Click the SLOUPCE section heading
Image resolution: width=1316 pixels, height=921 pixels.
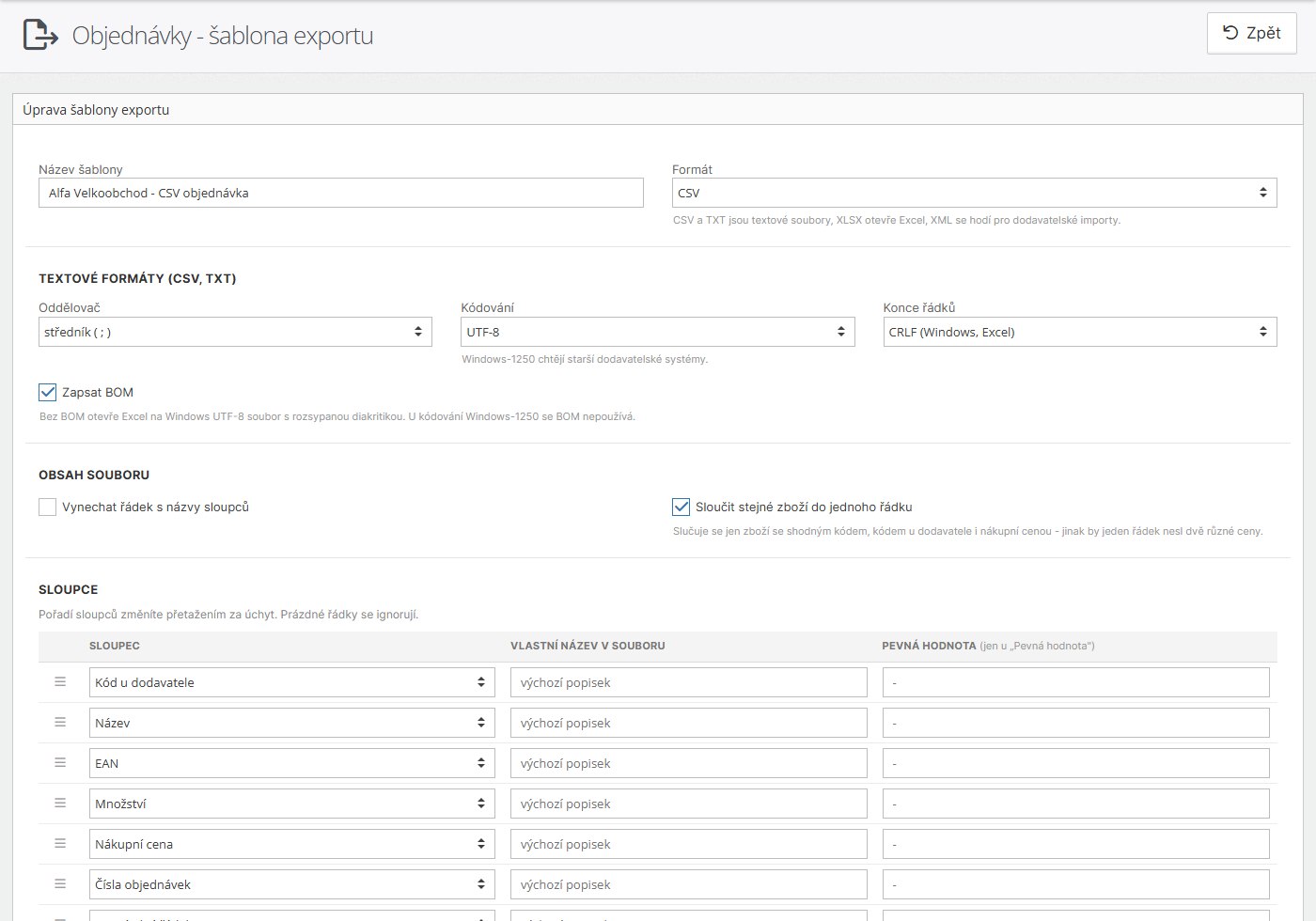point(69,589)
